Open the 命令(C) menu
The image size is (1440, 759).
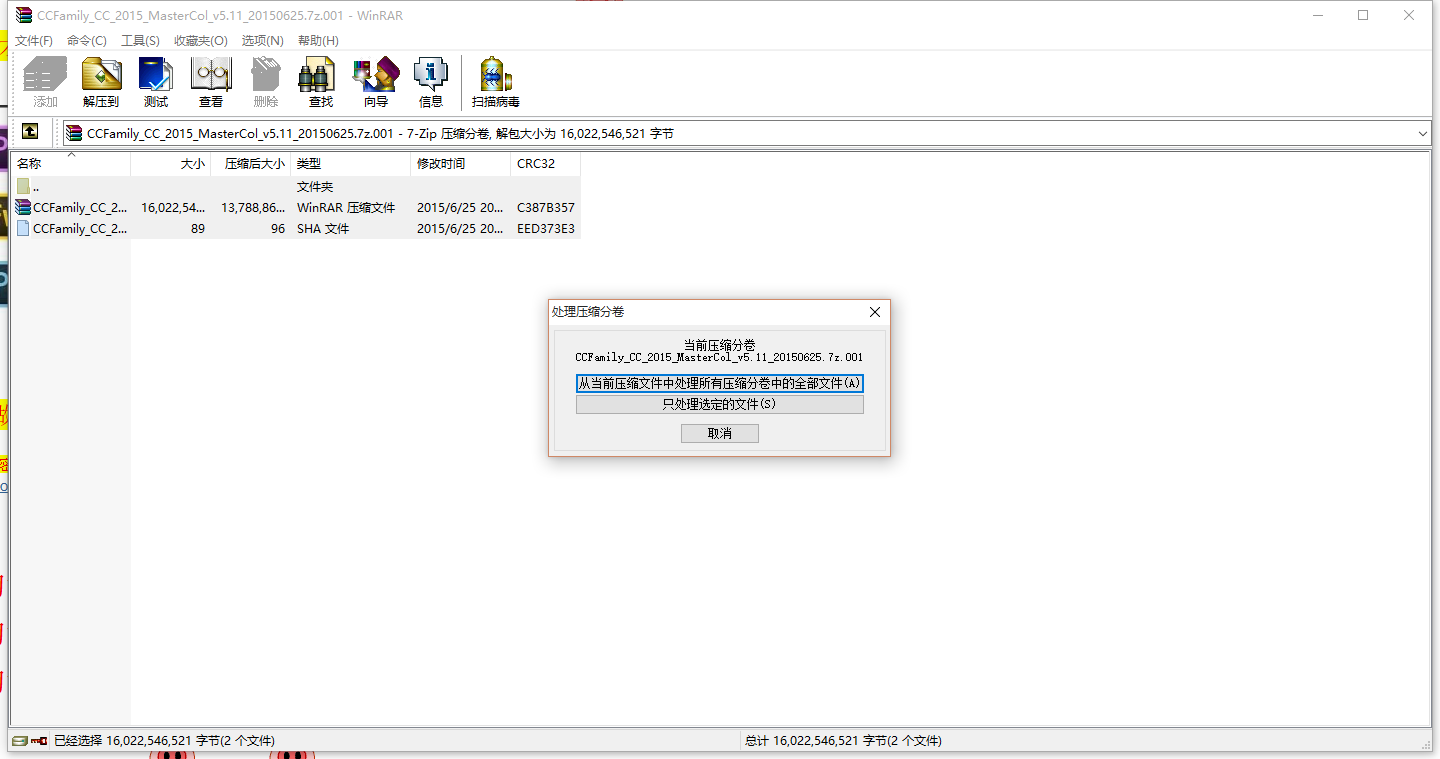87,41
